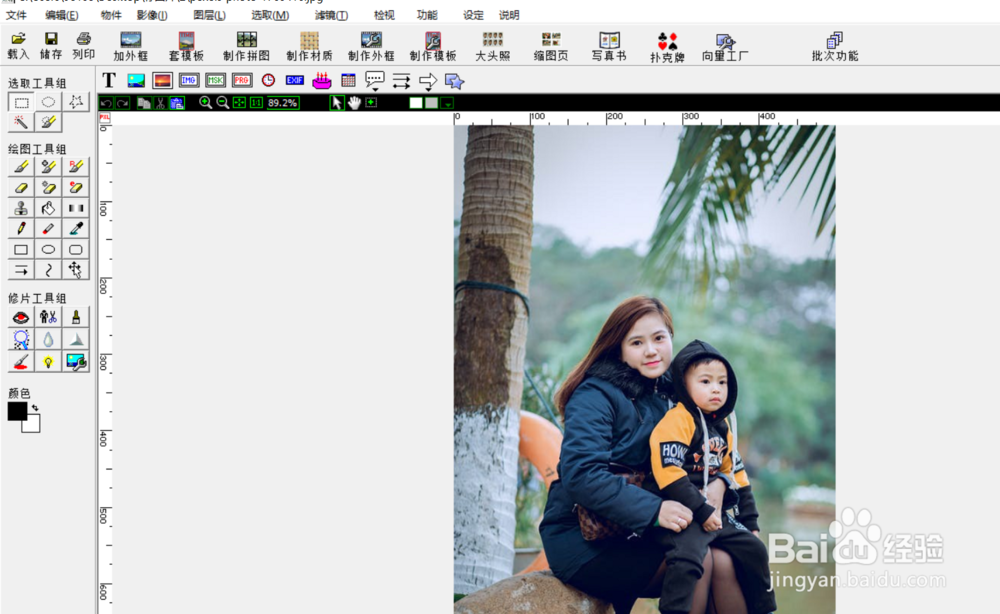The width and height of the screenshot is (1000, 614).
Task: Select the paint bucket fill tool
Action: [x=48, y=208]
